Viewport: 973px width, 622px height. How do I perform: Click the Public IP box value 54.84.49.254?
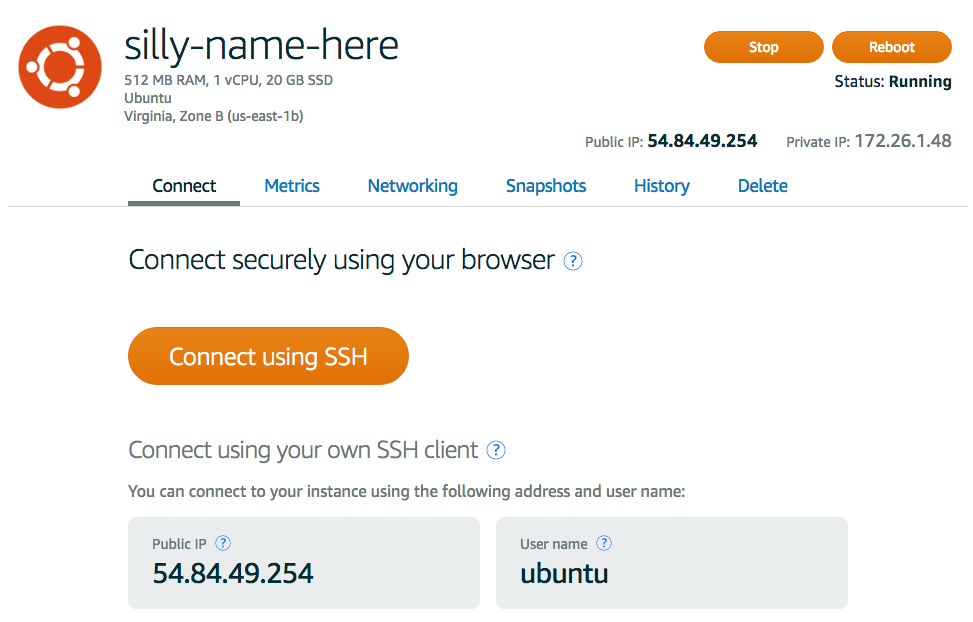(233, 573)
